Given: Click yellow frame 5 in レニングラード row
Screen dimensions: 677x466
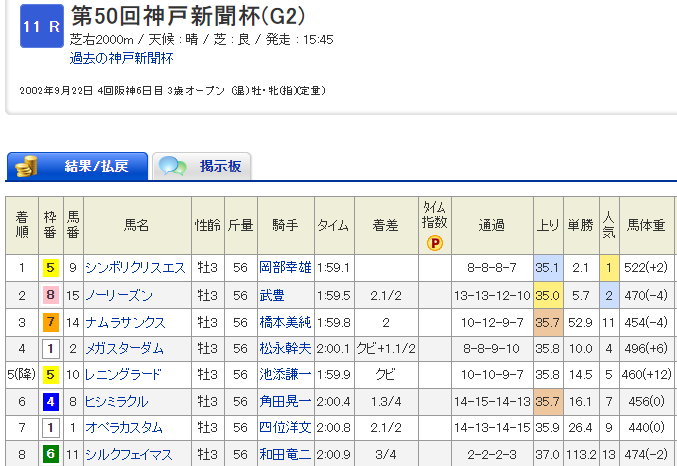Looking at the screenshot, I should [x=51, y=374].
